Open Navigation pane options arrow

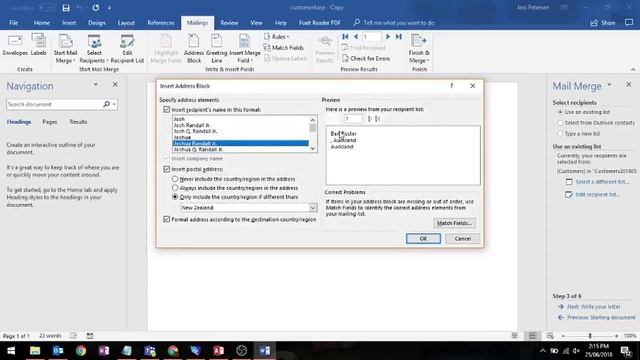[96, 84]
